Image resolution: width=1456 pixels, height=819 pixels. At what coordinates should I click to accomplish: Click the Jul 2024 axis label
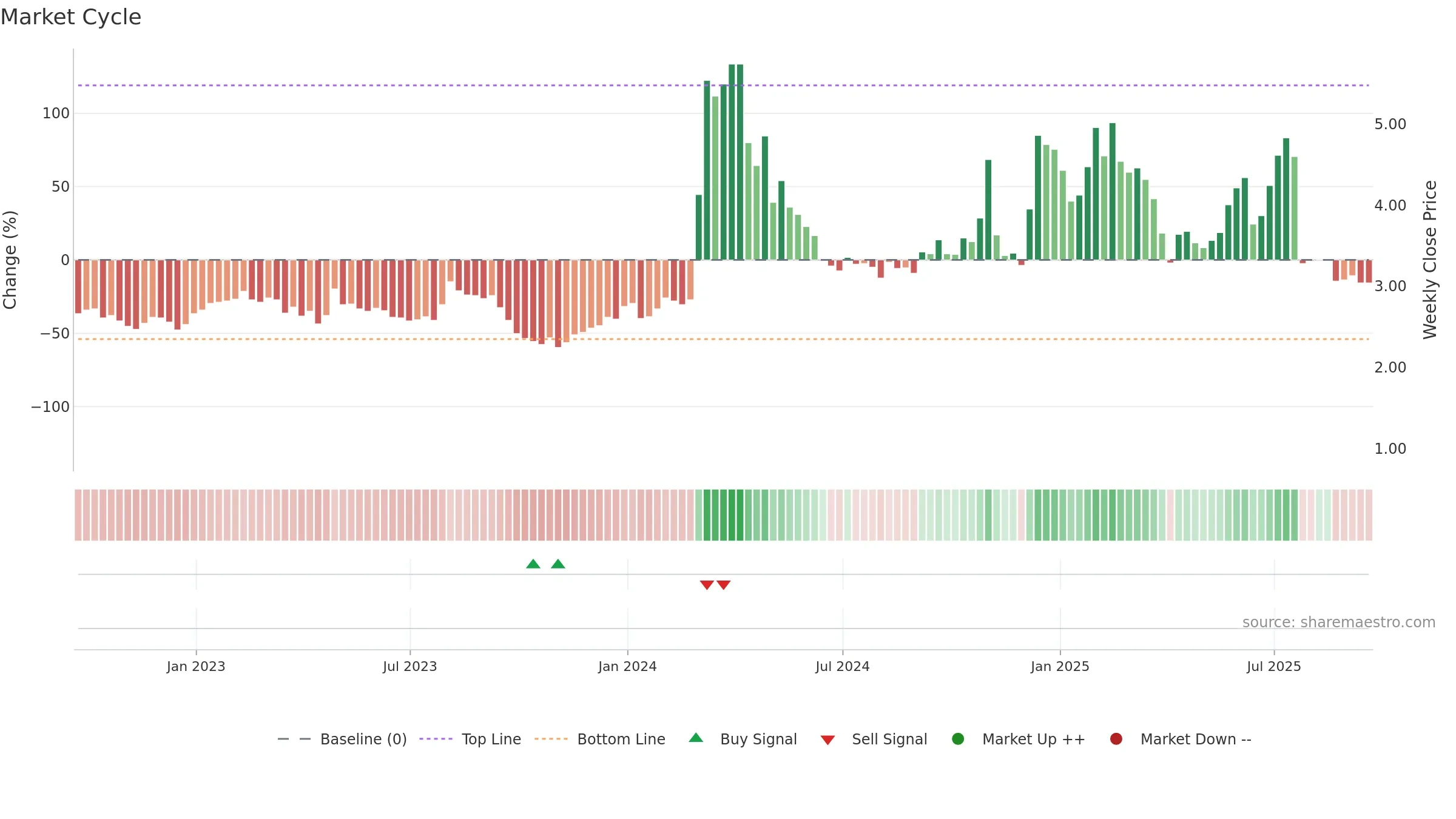(x=843, y=667)
